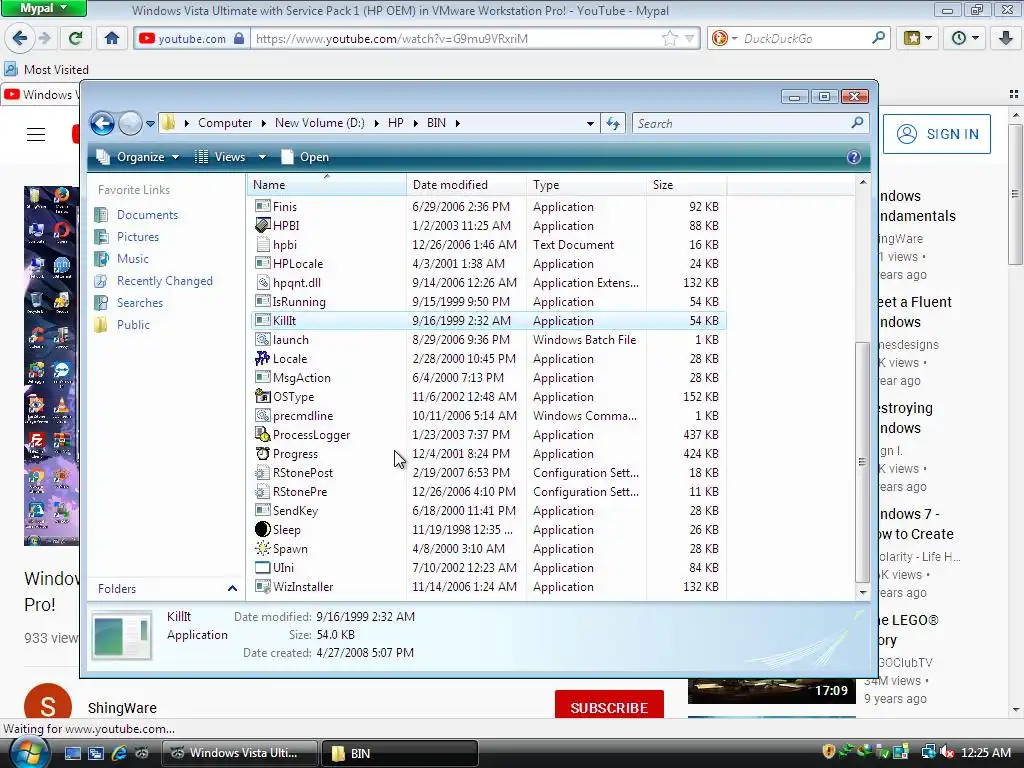Screen dimensions: 1024x768
Task: Click the bookmark star in the URL bar
Action: click(669, 39)
